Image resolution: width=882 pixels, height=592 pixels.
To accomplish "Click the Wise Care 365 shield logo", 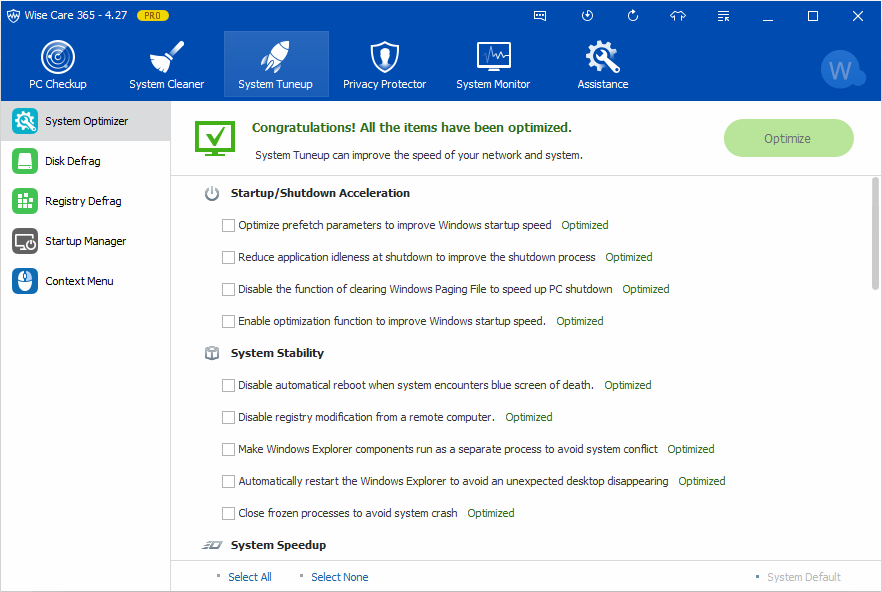I will (14, 16).
